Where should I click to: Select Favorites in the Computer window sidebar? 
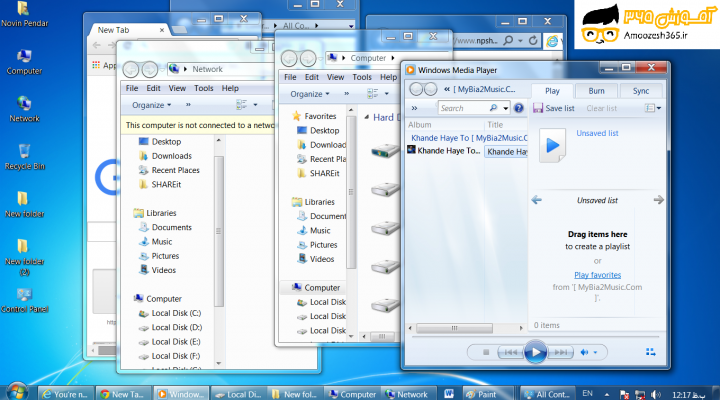[320, 116]
